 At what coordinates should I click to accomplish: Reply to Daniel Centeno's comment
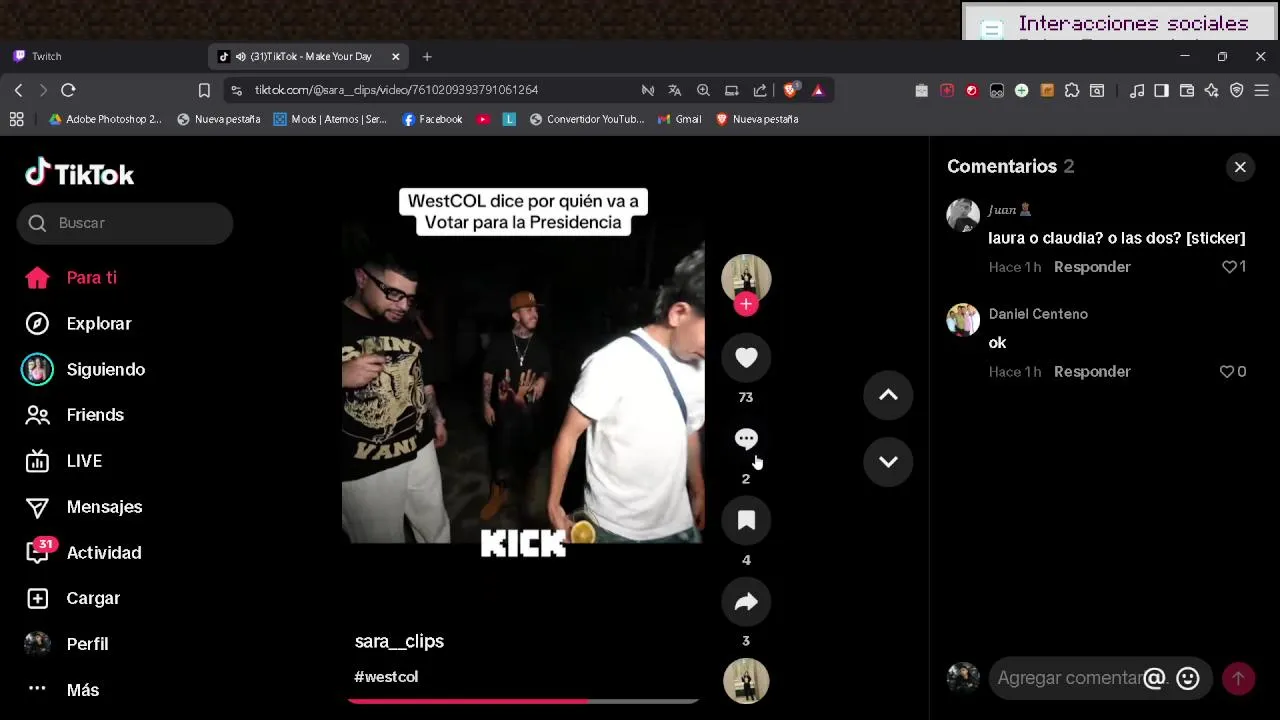[1092, 372]
